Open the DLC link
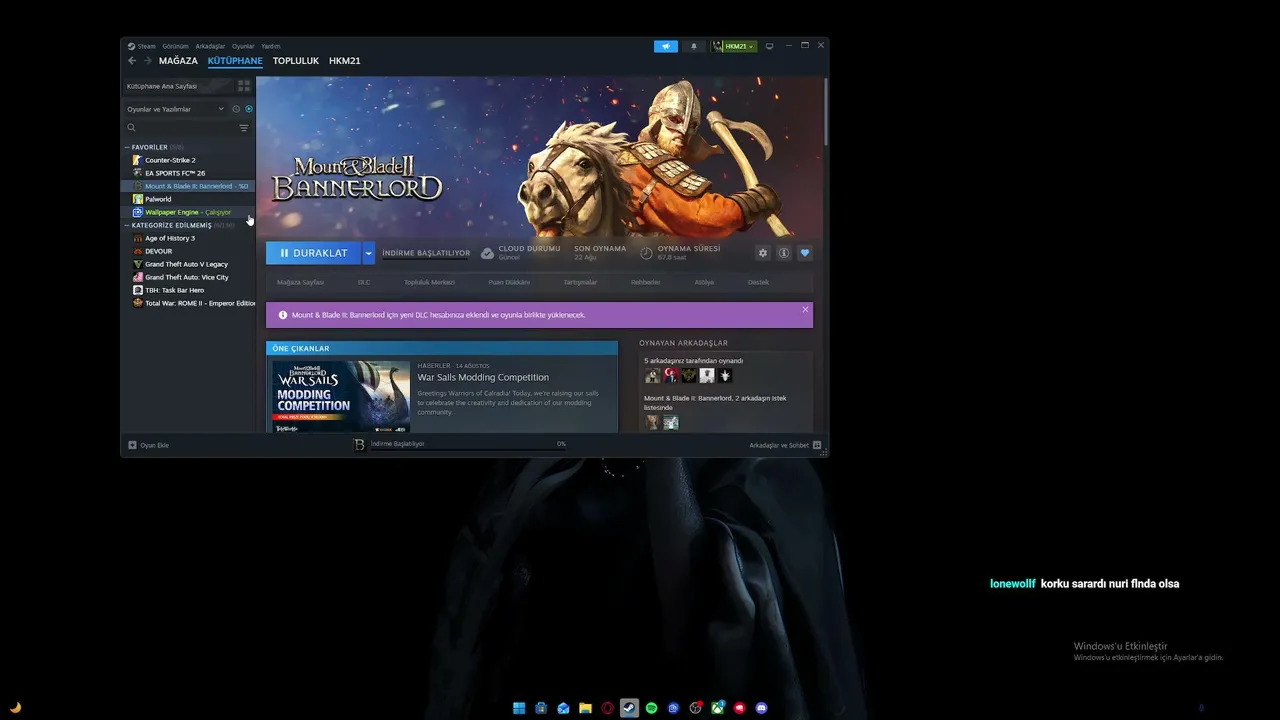The width and height of the screenshot is (1280, 720). point(364,282)
